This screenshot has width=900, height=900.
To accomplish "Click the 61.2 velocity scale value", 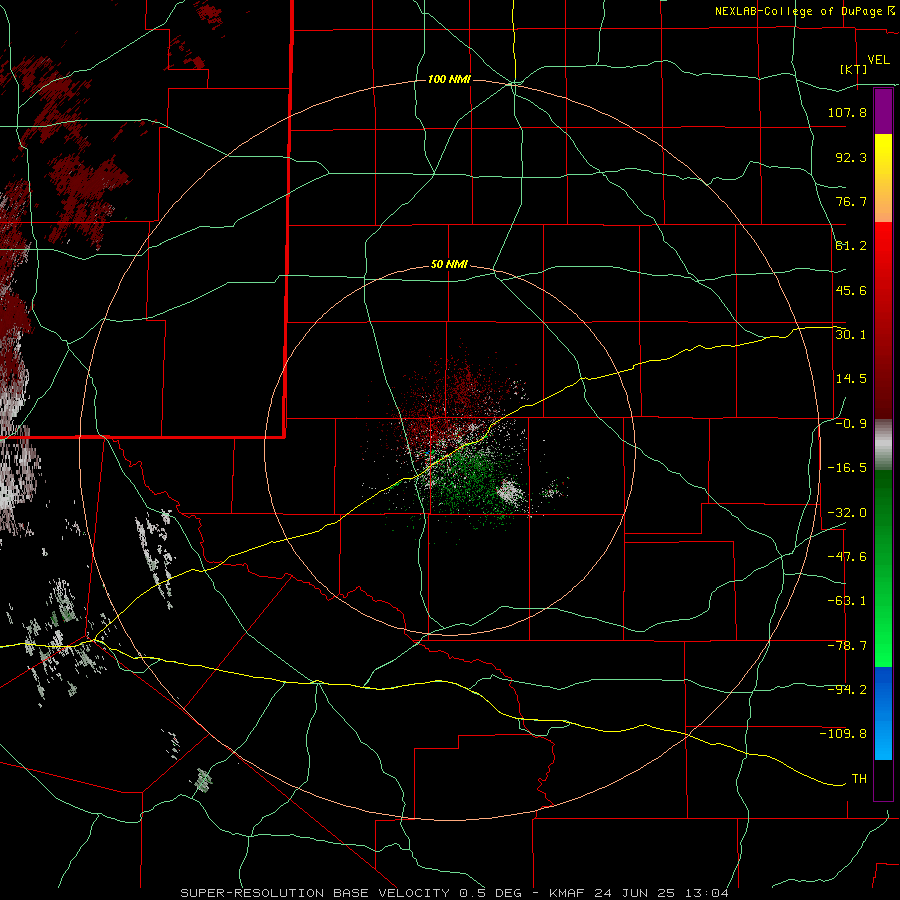I will 851,246.
